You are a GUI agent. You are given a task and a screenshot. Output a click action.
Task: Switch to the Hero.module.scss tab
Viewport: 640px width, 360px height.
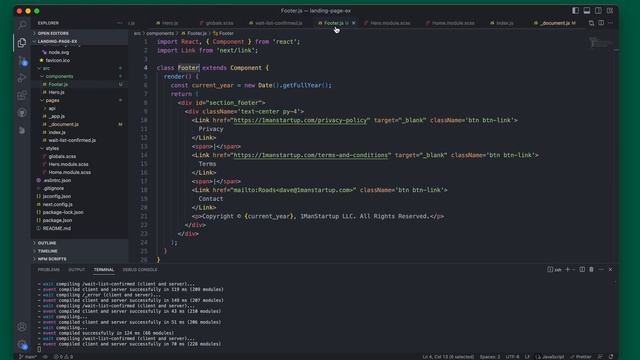pos(387,23)
